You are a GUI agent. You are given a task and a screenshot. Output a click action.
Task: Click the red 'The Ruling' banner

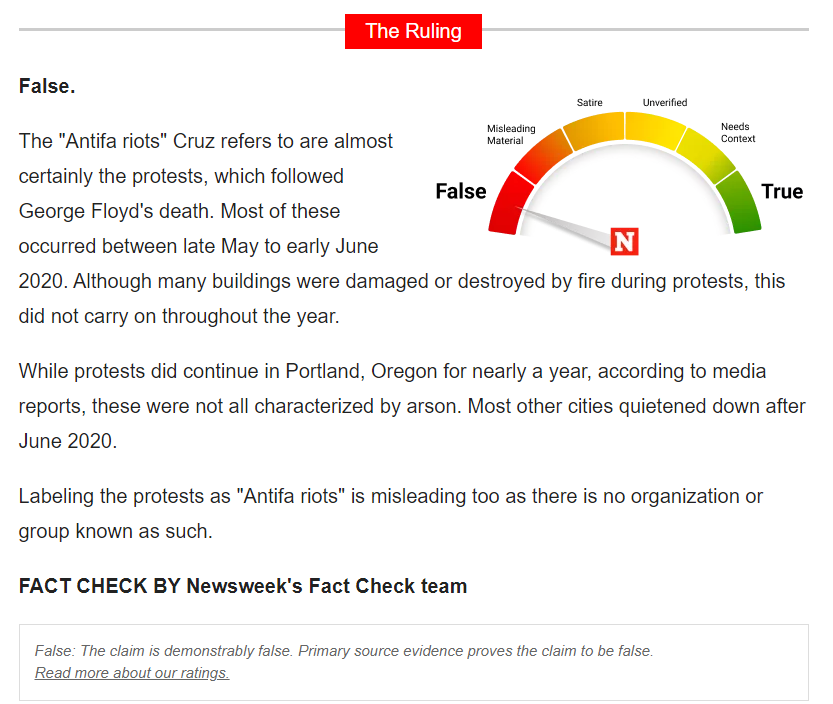click(413, 31)
